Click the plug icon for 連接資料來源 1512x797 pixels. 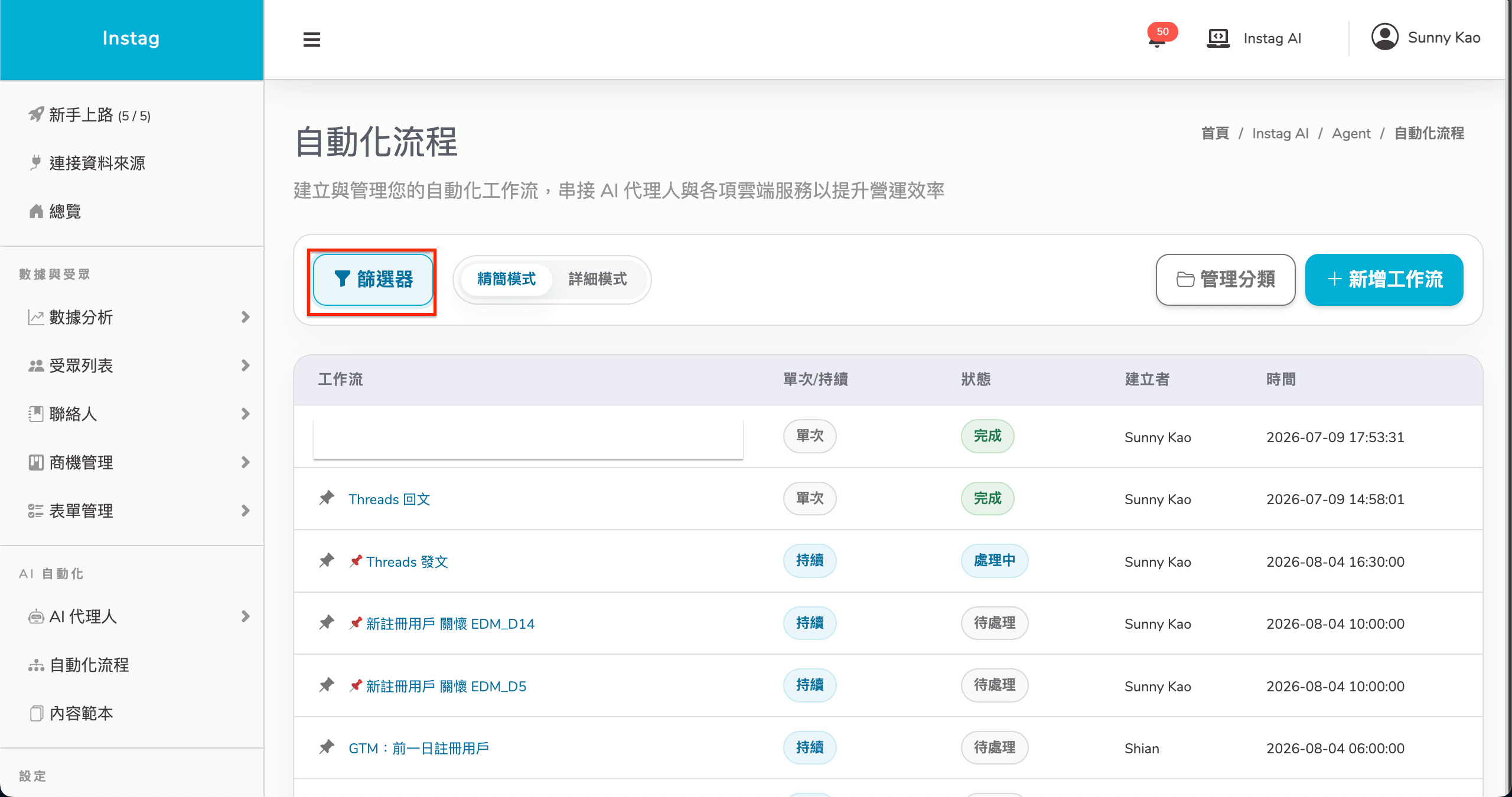pyautogui.click(x=36, y=163)
